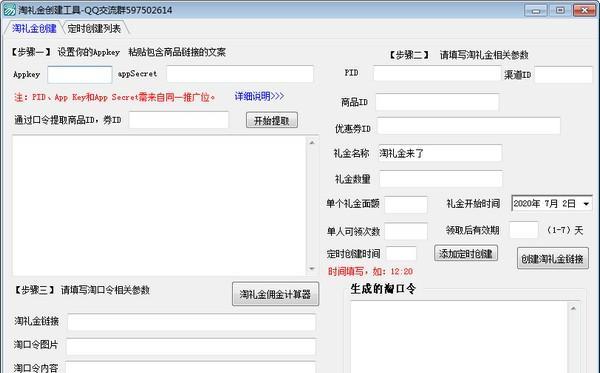Select the month 7月 in the date picker
Screen dimensions: 600x373
tap(551, 204)
